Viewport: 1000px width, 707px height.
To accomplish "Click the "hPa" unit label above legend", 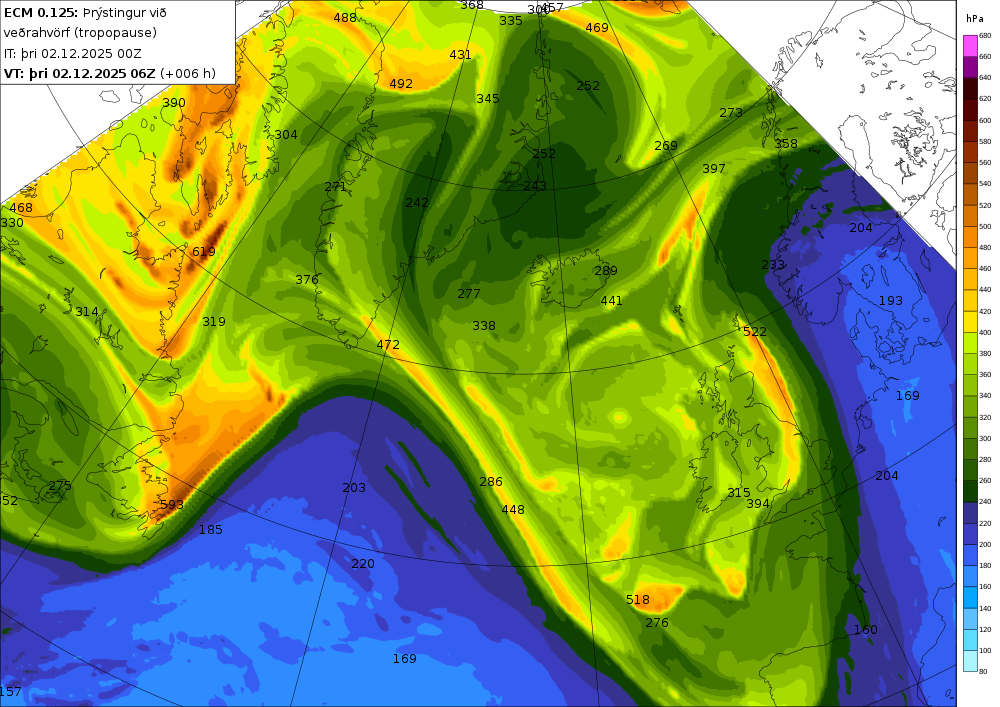I will click(974, 19).
